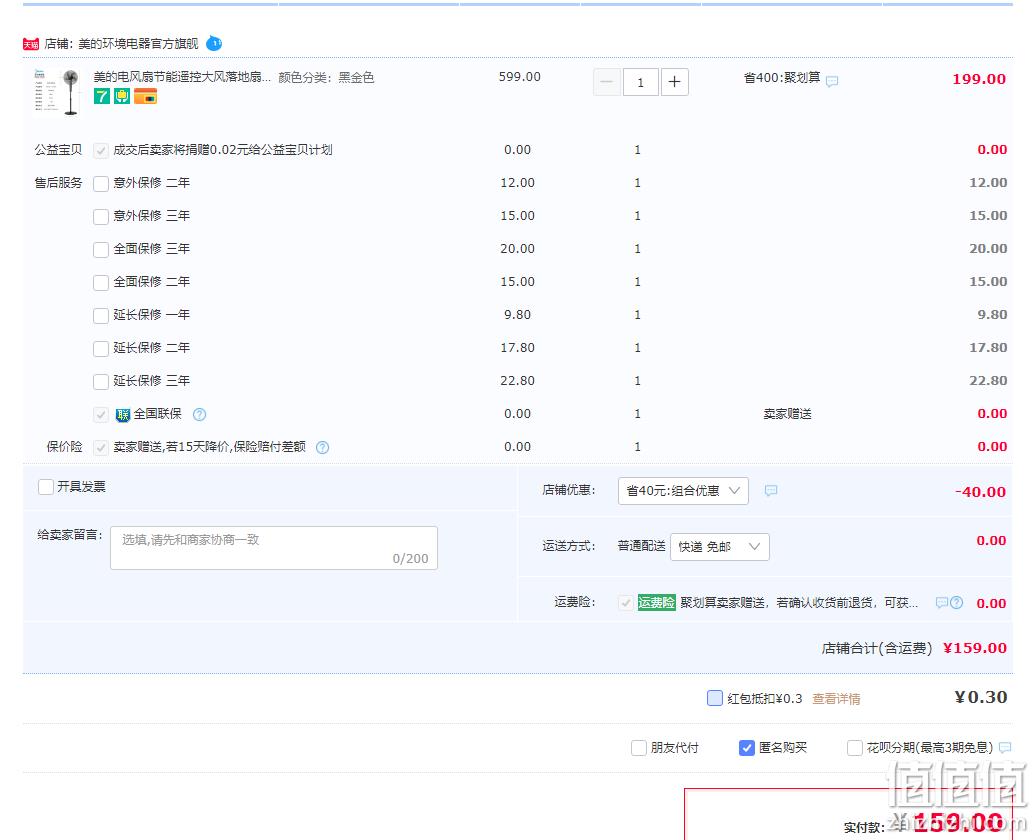Open the 快递 免邮 shipping dropdown
The width and height of the screenshot is (1036, 840).
[x=720, y=547]
